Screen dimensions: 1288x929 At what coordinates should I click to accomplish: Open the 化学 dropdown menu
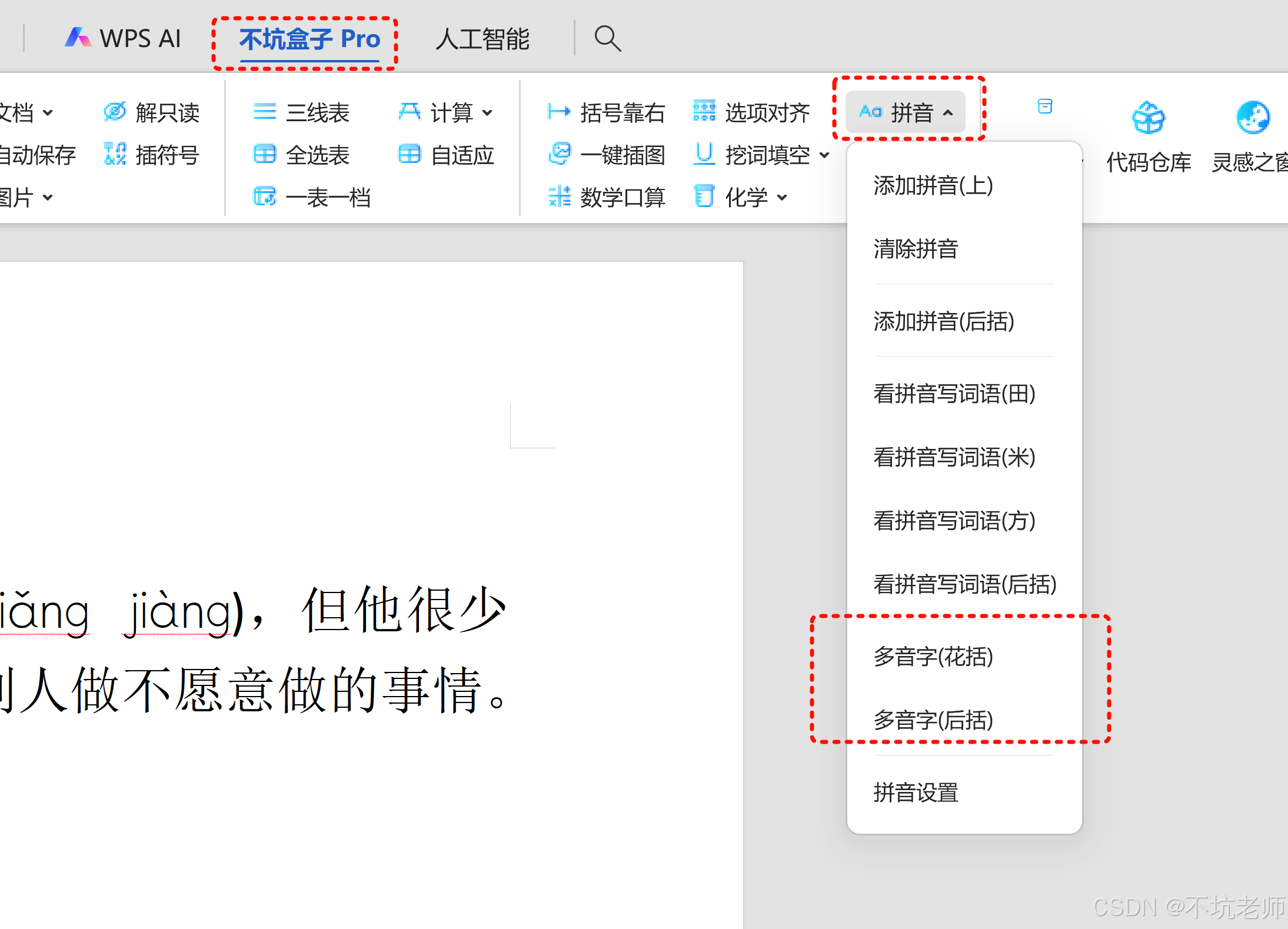point(782,198)
